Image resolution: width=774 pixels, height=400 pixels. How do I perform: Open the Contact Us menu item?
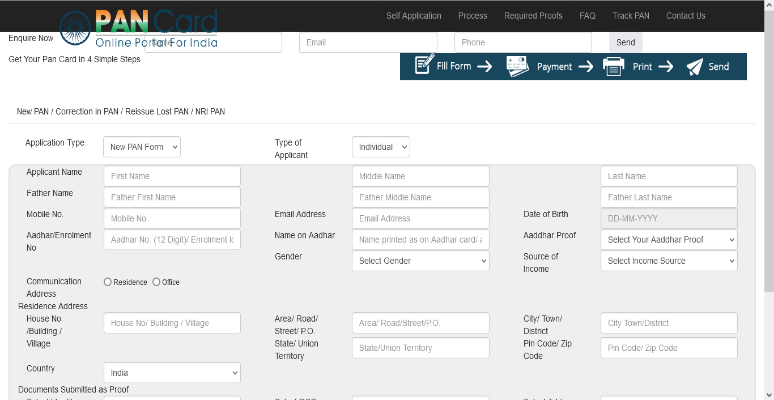(x=686, y=16)
